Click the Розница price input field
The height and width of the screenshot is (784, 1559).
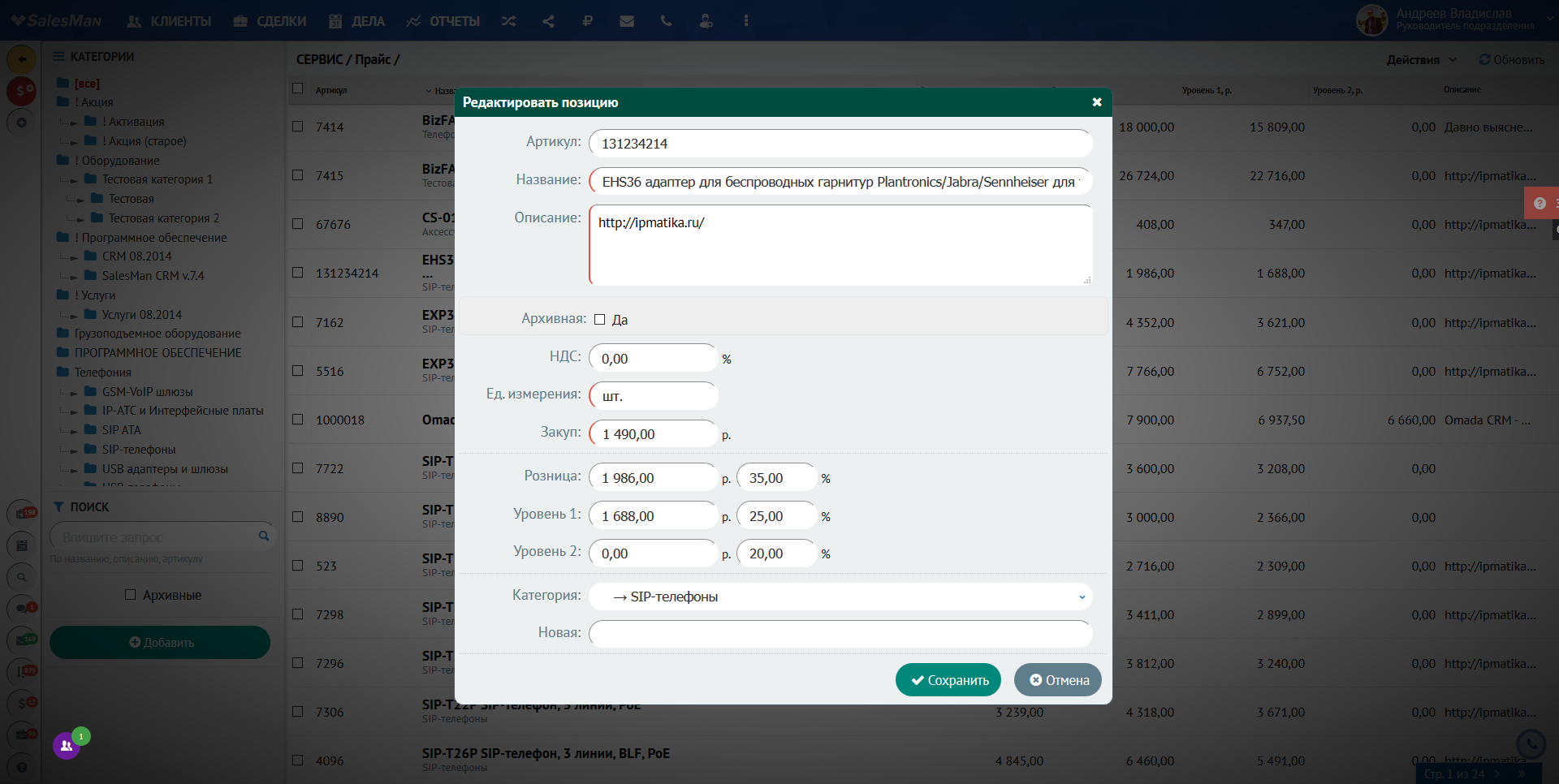(x=654, y=478)
